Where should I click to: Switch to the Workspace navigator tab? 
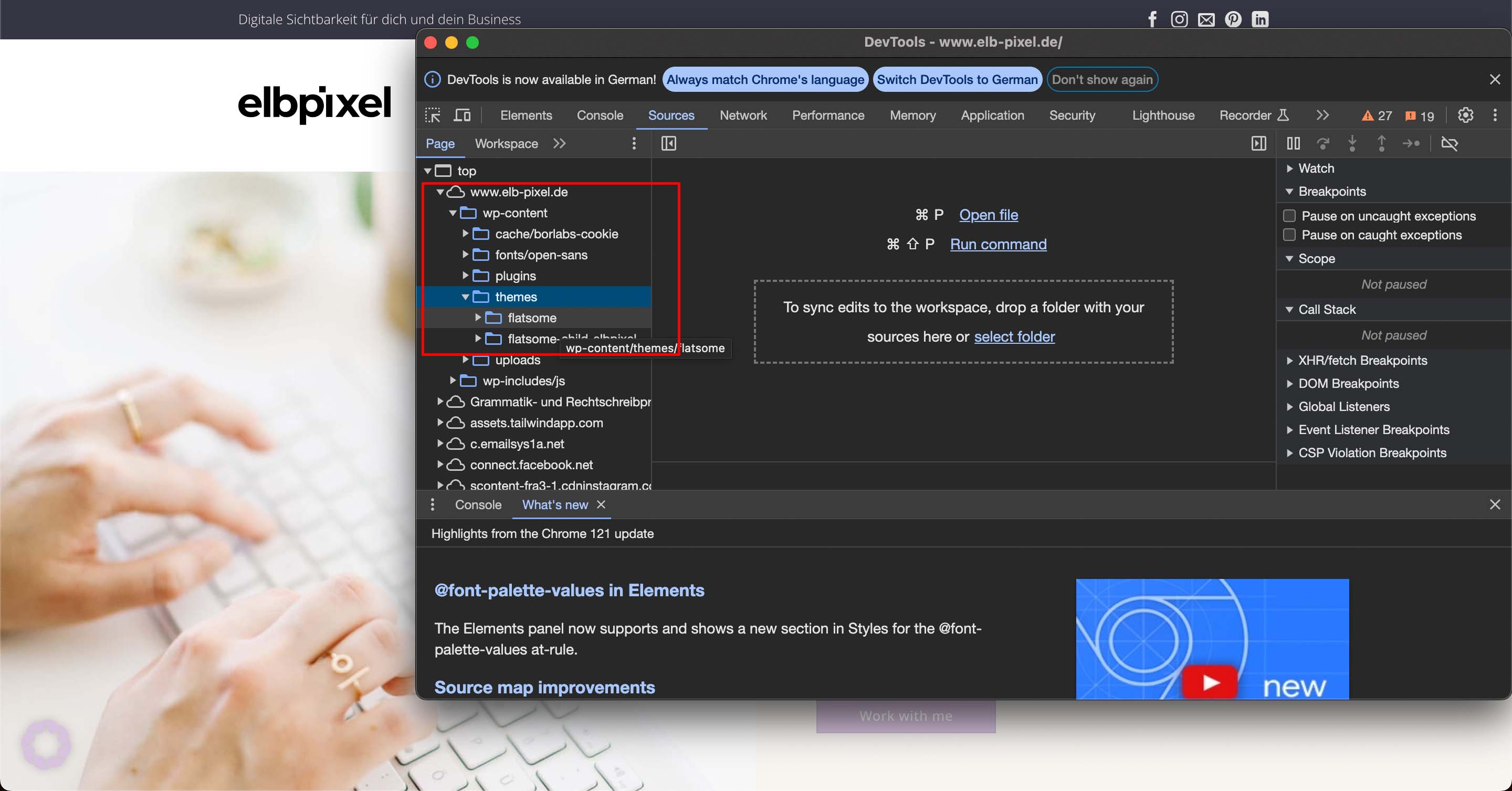point(506,144)
